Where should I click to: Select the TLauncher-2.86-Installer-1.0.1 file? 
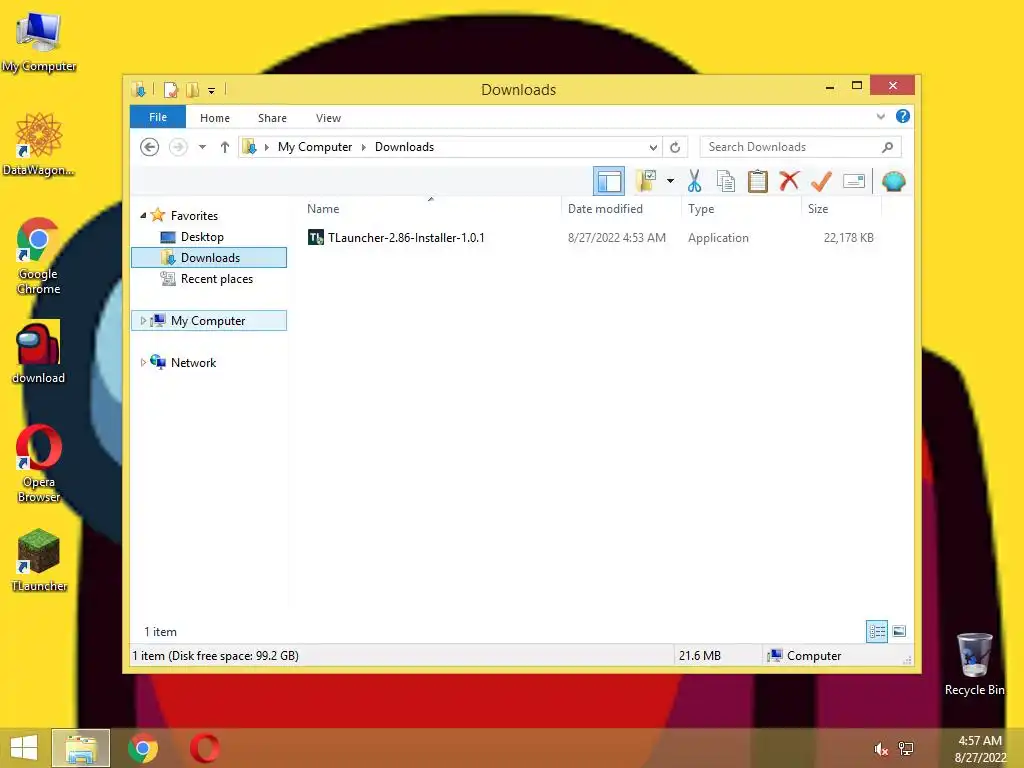coord(406,238)
